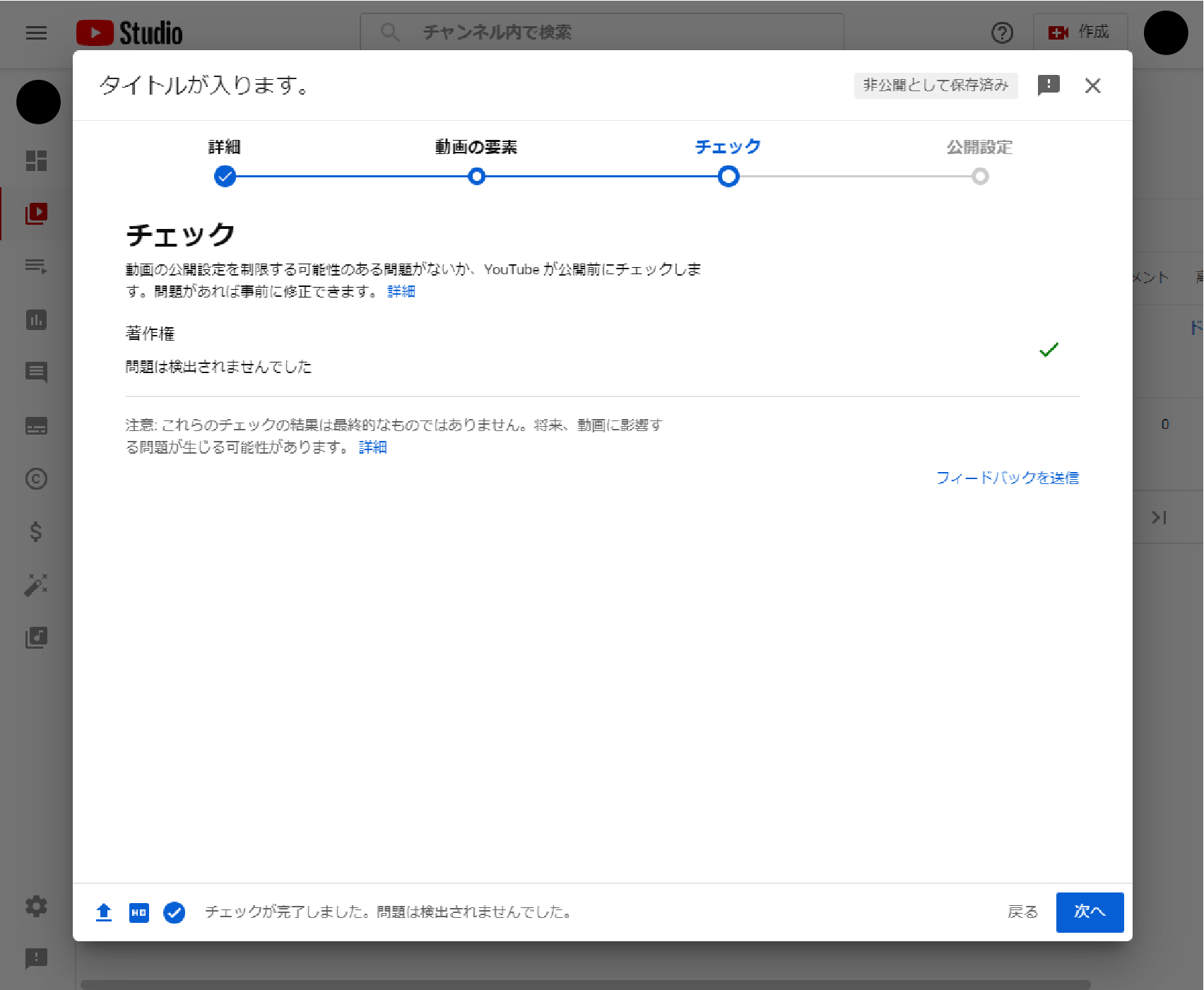
Task: Click the 次へ button
Action: (1089, 912)
